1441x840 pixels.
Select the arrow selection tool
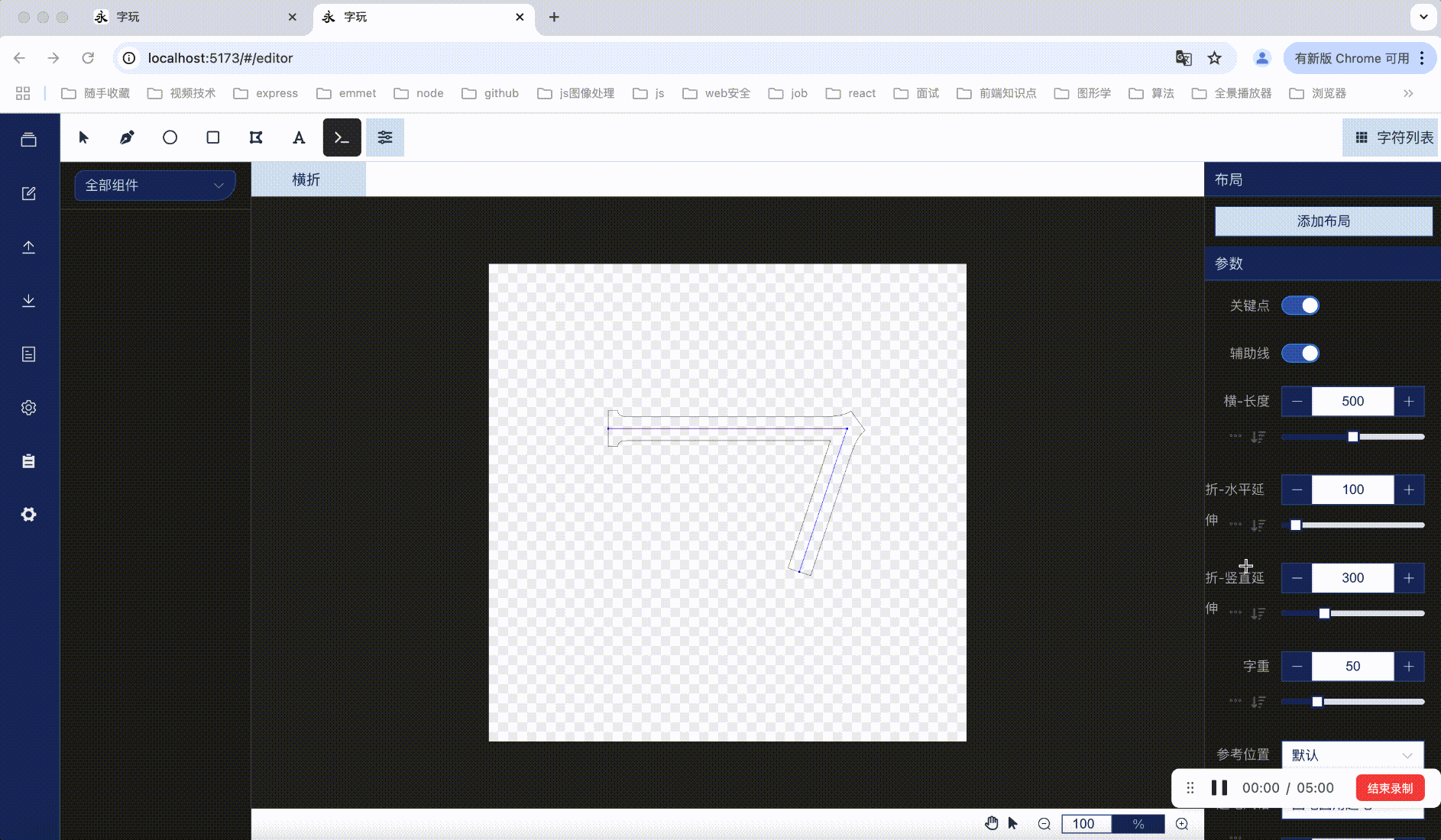tap(83, 137)
